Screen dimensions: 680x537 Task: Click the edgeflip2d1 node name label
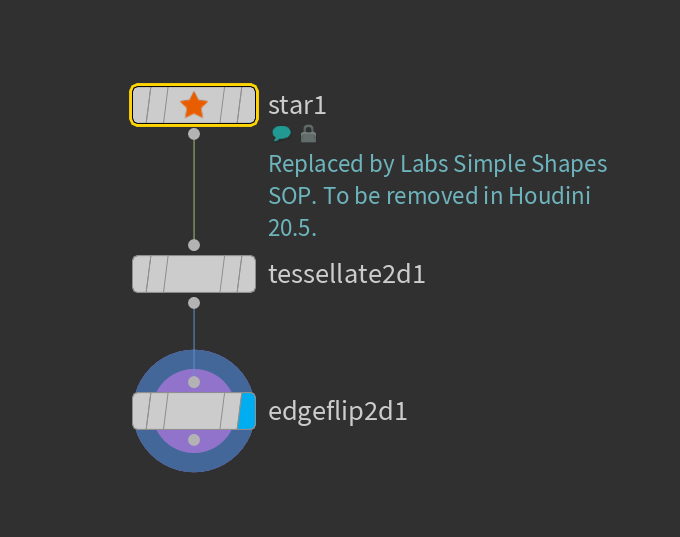[337, 411]
